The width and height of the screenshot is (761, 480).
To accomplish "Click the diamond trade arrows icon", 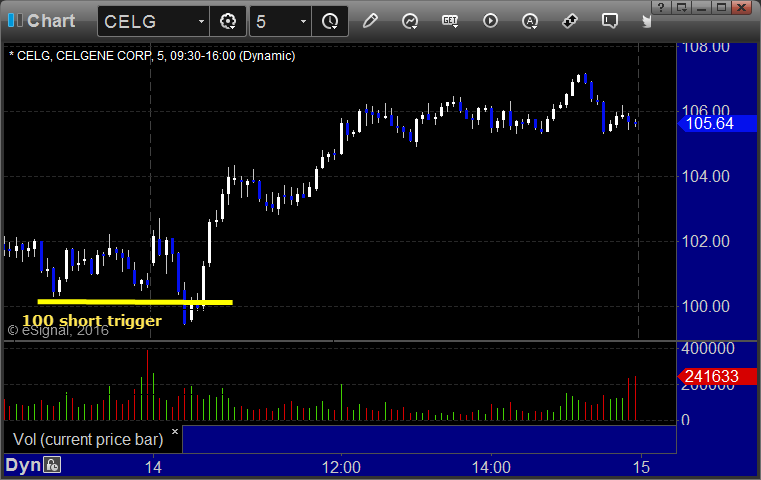I will [570, 21].
